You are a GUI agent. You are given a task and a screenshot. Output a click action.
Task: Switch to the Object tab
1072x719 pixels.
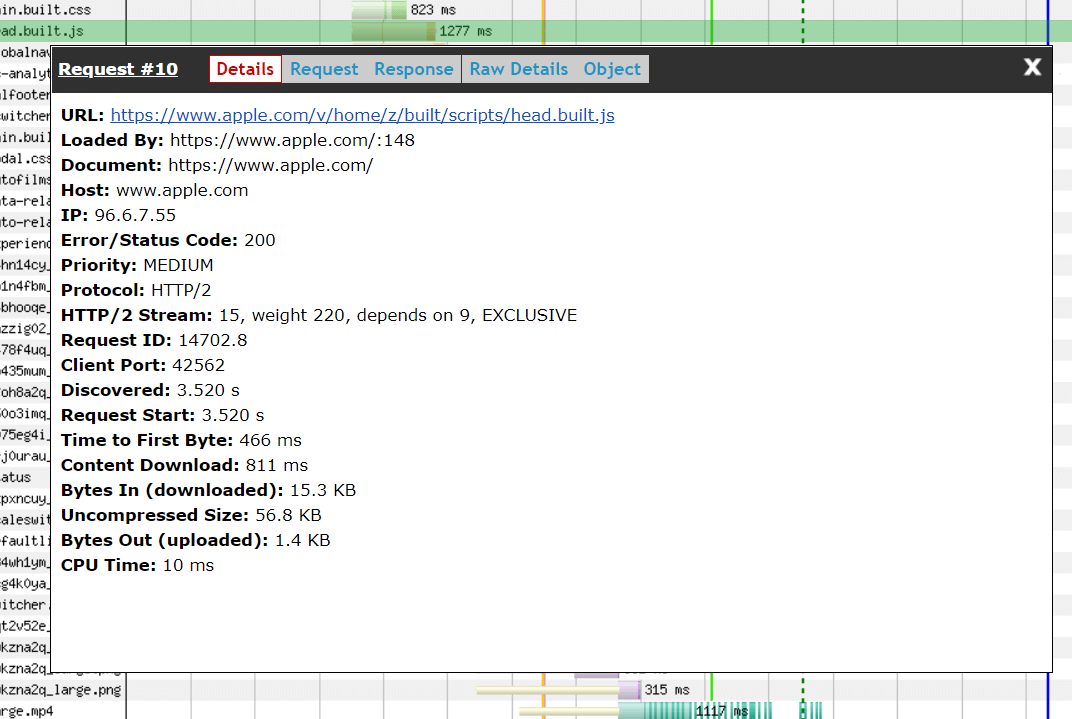click(612, 69)
